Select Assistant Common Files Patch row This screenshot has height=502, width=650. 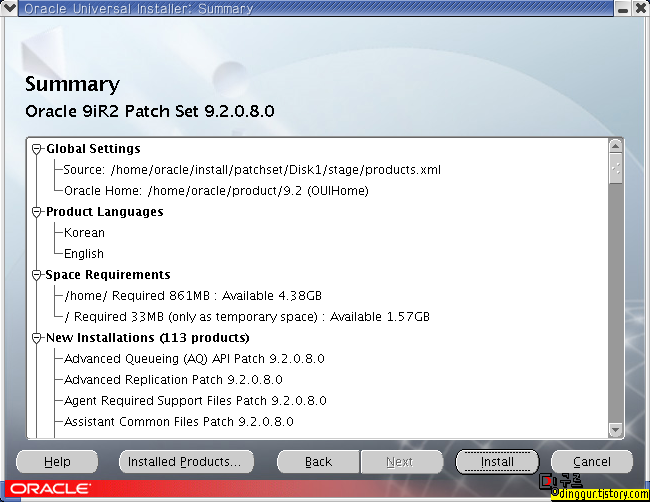(179, 422)
